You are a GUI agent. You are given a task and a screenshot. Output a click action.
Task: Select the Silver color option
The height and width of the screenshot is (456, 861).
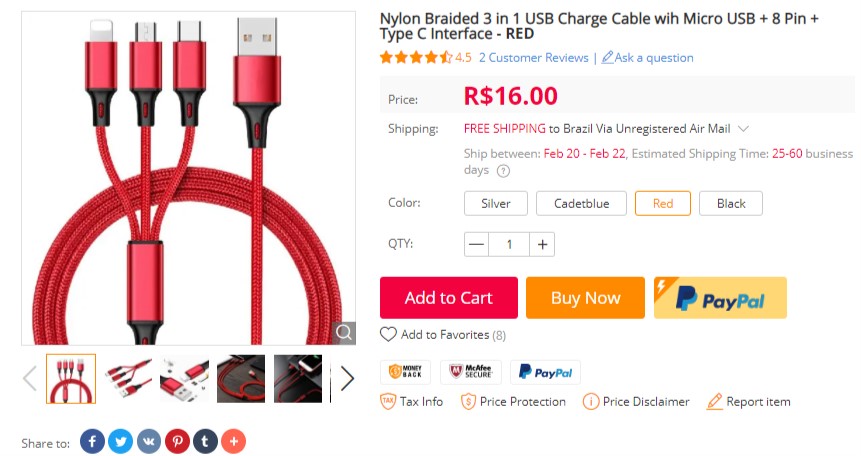point(496,203)
